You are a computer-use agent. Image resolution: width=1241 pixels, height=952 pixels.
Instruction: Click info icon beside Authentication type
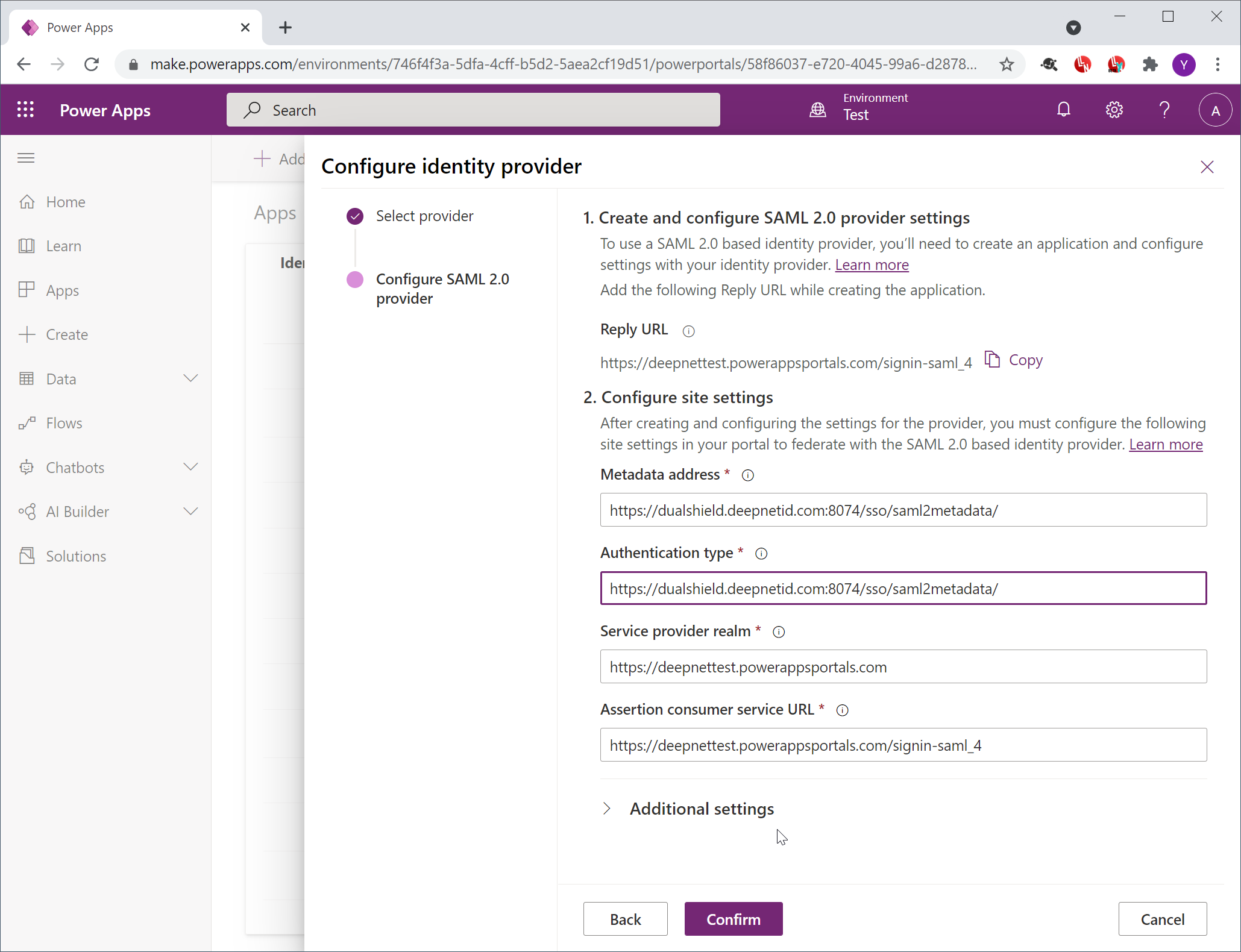click(761, 554)
